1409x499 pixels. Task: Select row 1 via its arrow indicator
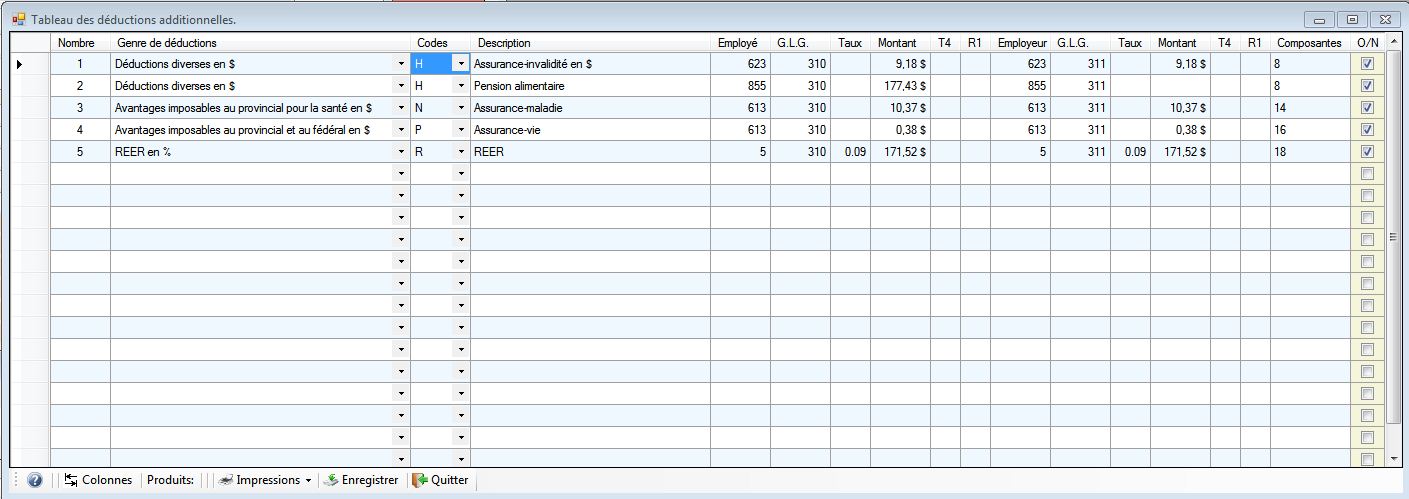tap(20, 64)
